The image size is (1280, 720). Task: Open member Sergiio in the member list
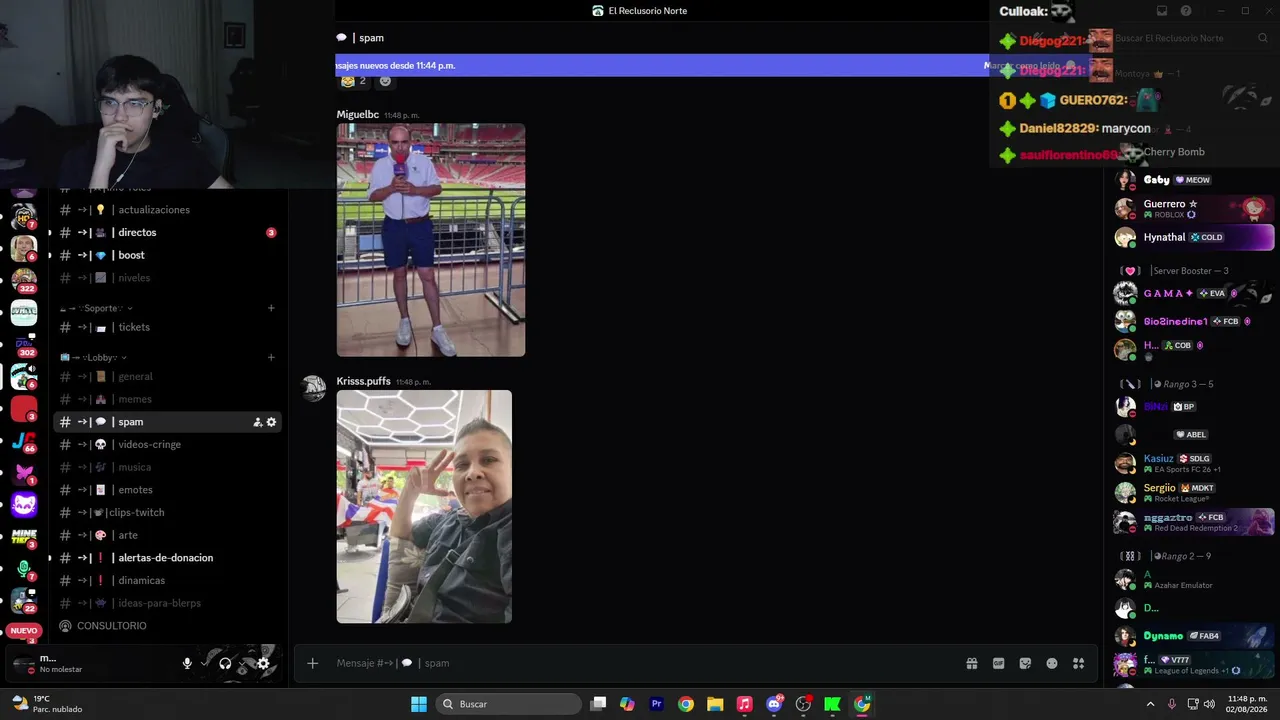pos(1194,492)
